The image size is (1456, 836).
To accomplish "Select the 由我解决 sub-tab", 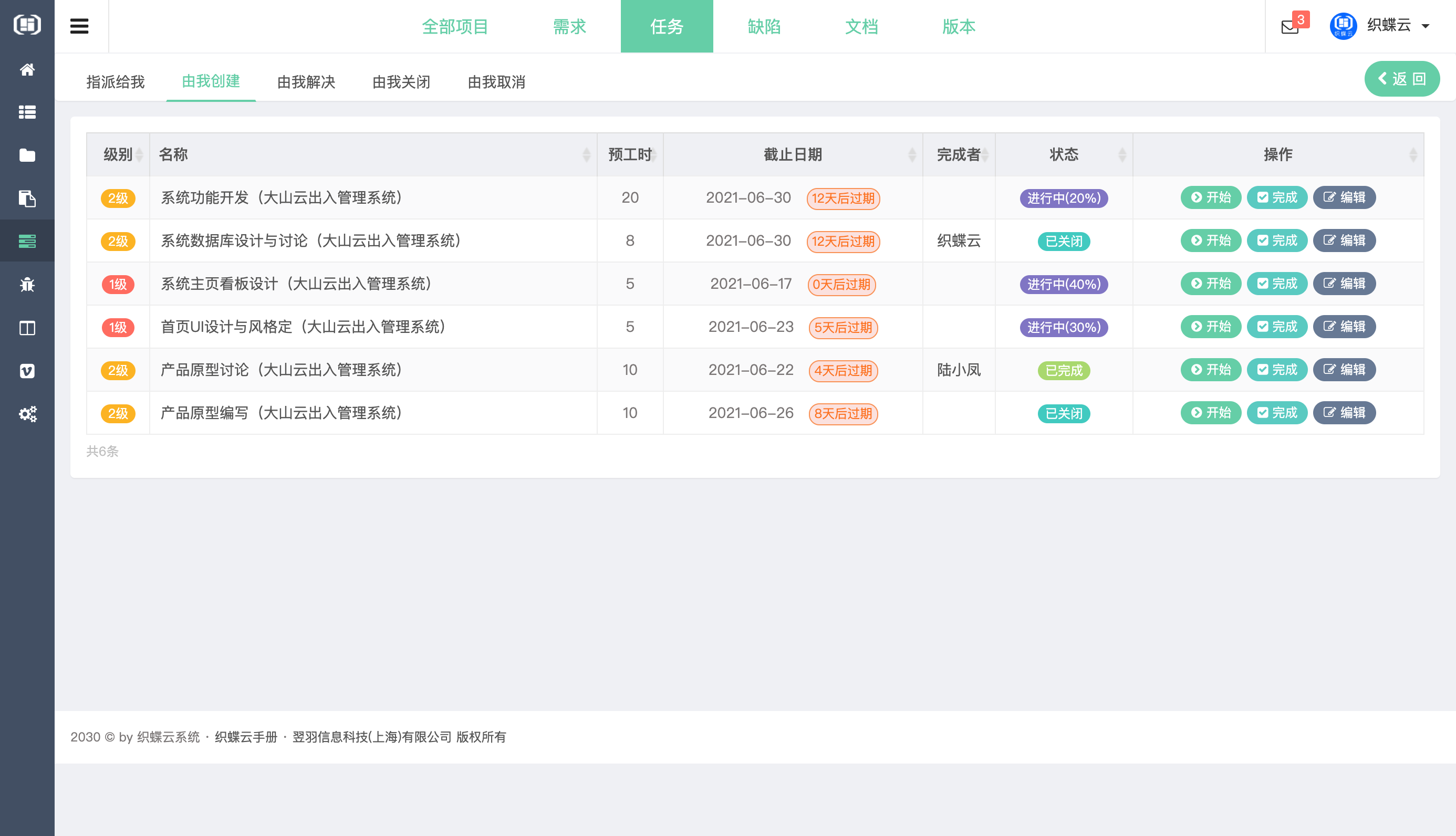I will pyautogui.click(x=306, y=82).
